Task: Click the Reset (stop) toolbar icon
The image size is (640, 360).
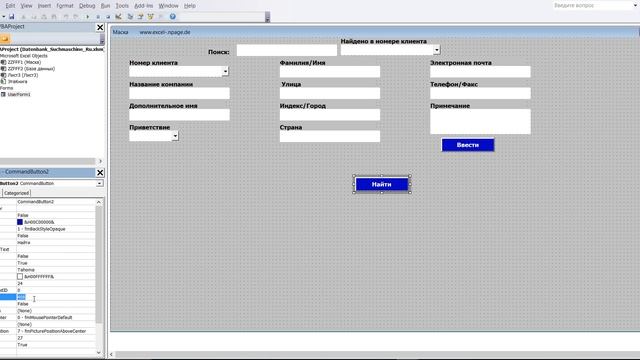Action: click(x=108, y=17)
